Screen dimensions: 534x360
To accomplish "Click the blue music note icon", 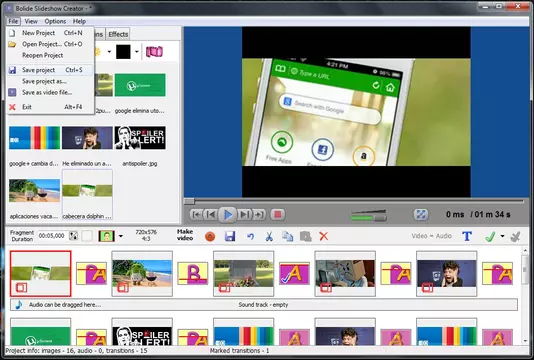I will [19, 305].
